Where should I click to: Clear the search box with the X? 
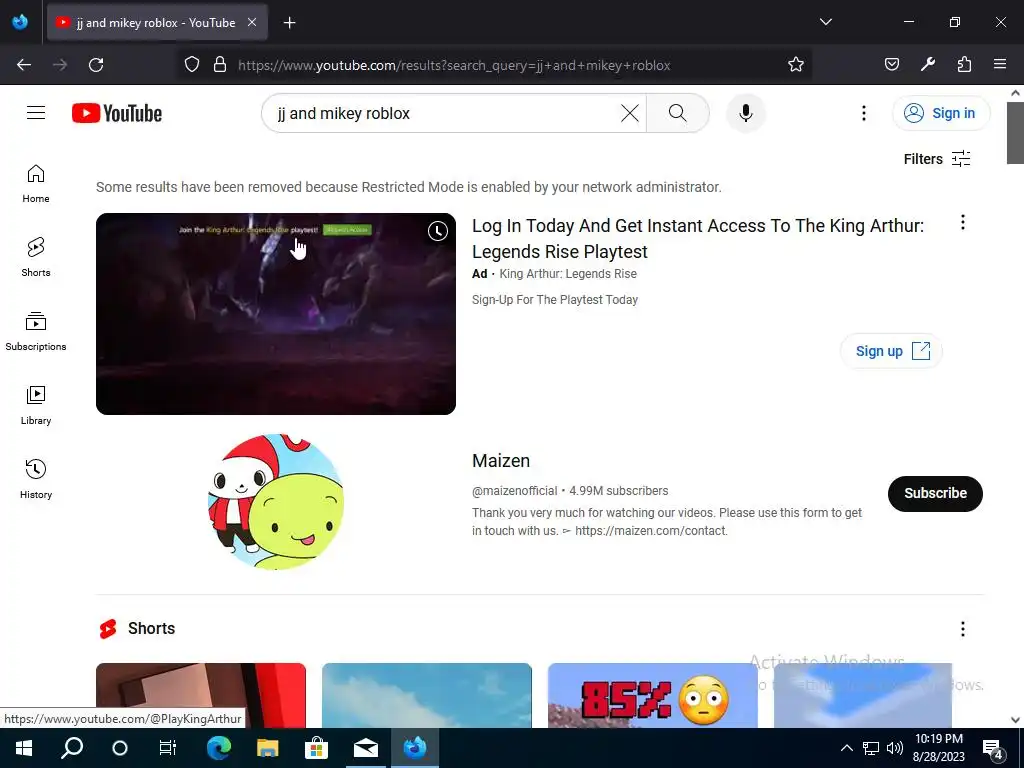(x=630, y=113)
